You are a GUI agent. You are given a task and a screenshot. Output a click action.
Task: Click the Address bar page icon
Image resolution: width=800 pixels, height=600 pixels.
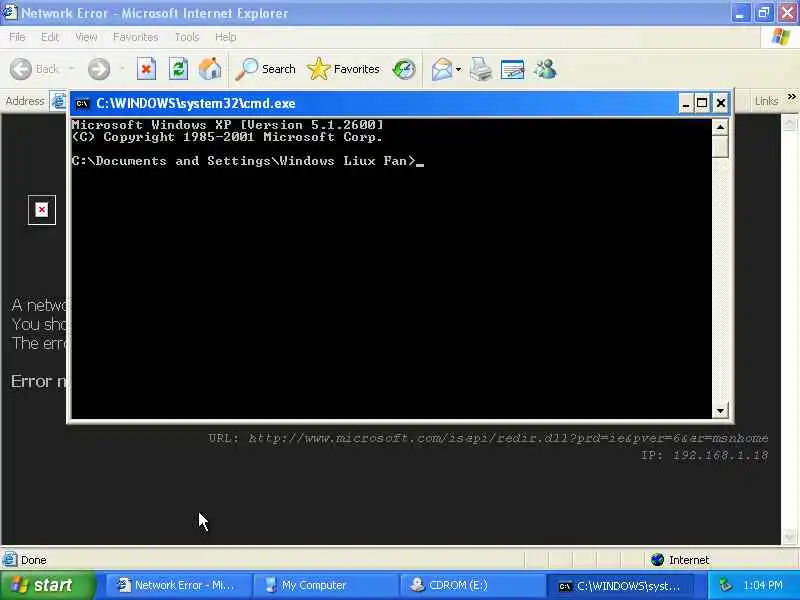pos(59,101)
